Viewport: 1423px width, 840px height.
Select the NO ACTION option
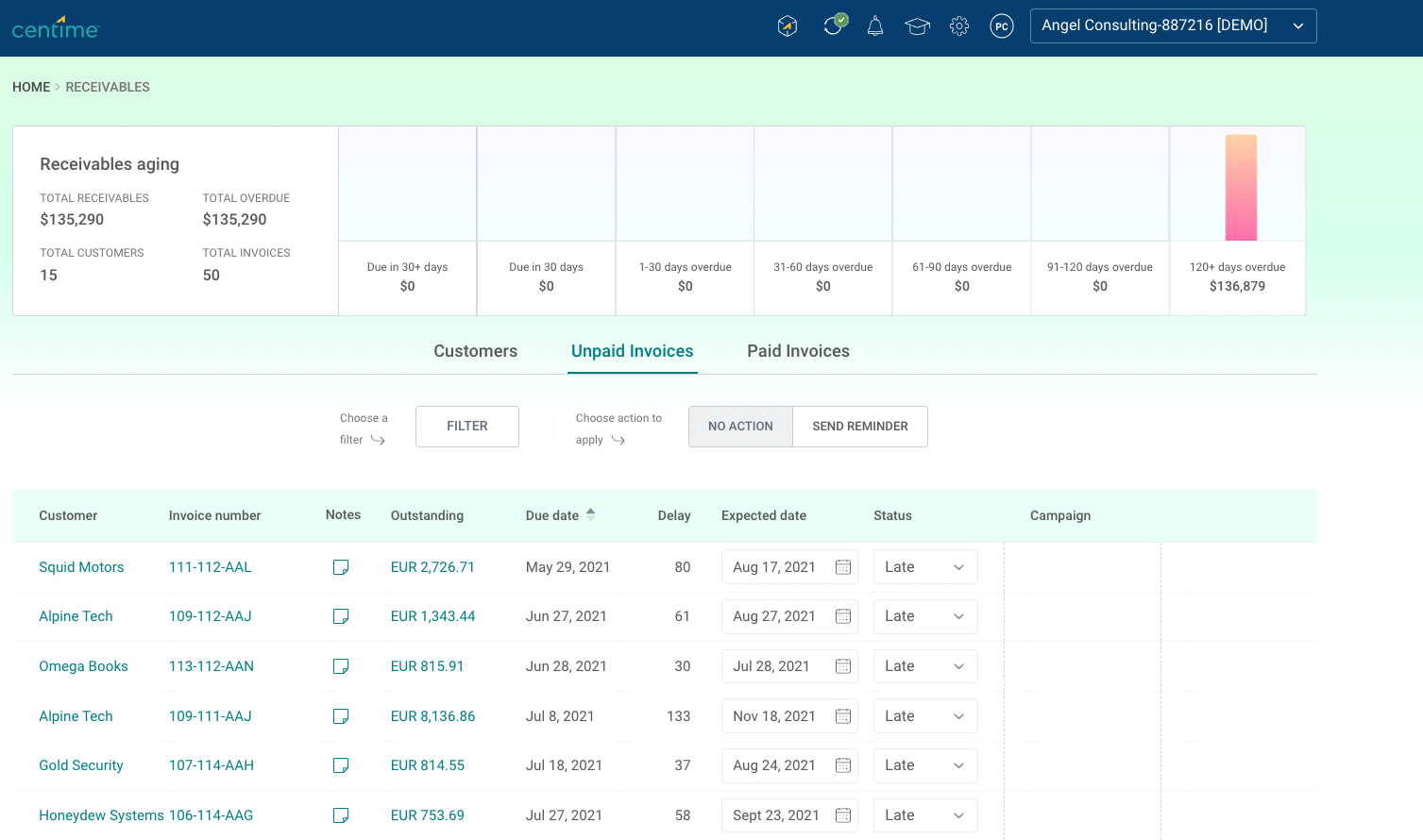coord(740,427)
